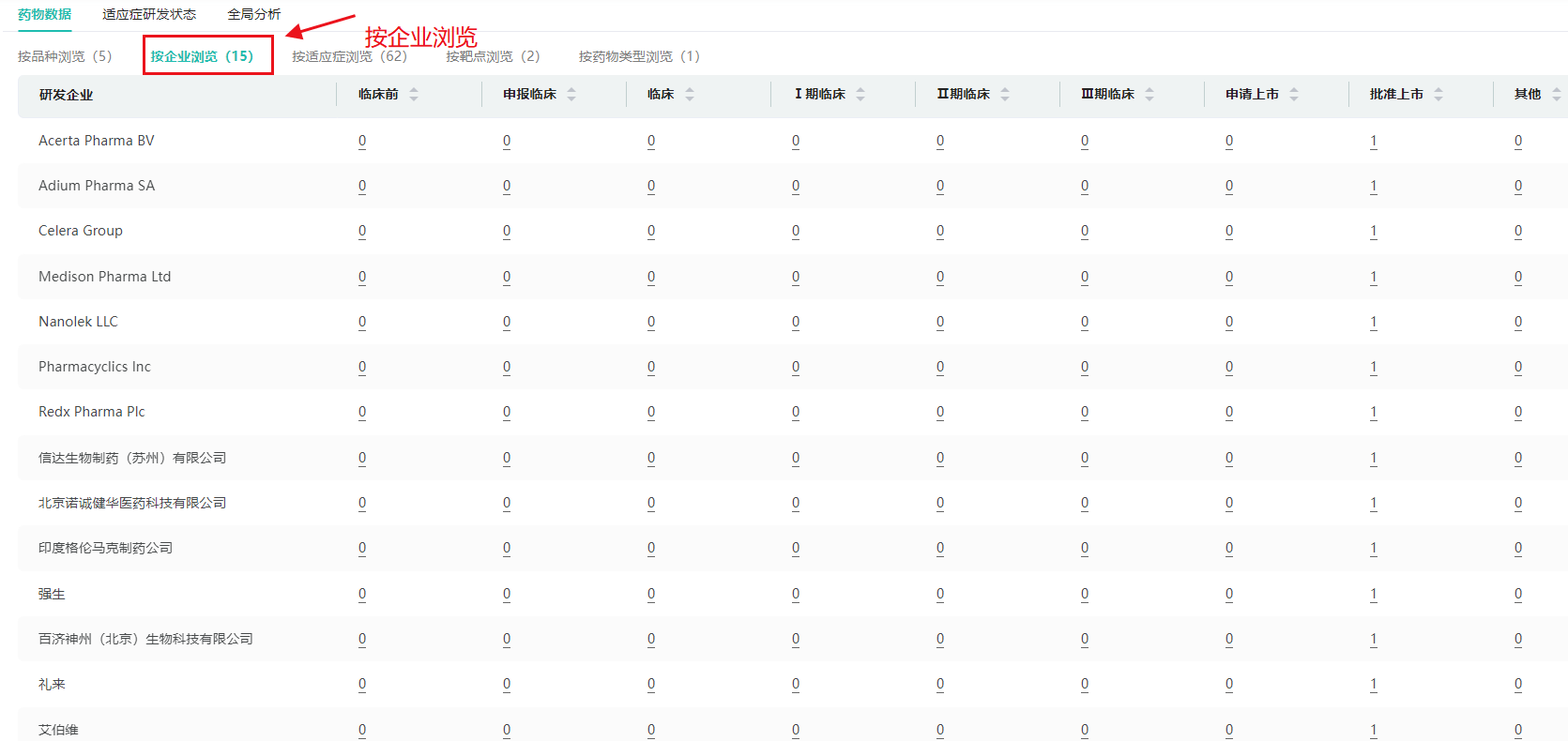Open 批准上市 count for 印度格伦马克制药公司

1374,549
